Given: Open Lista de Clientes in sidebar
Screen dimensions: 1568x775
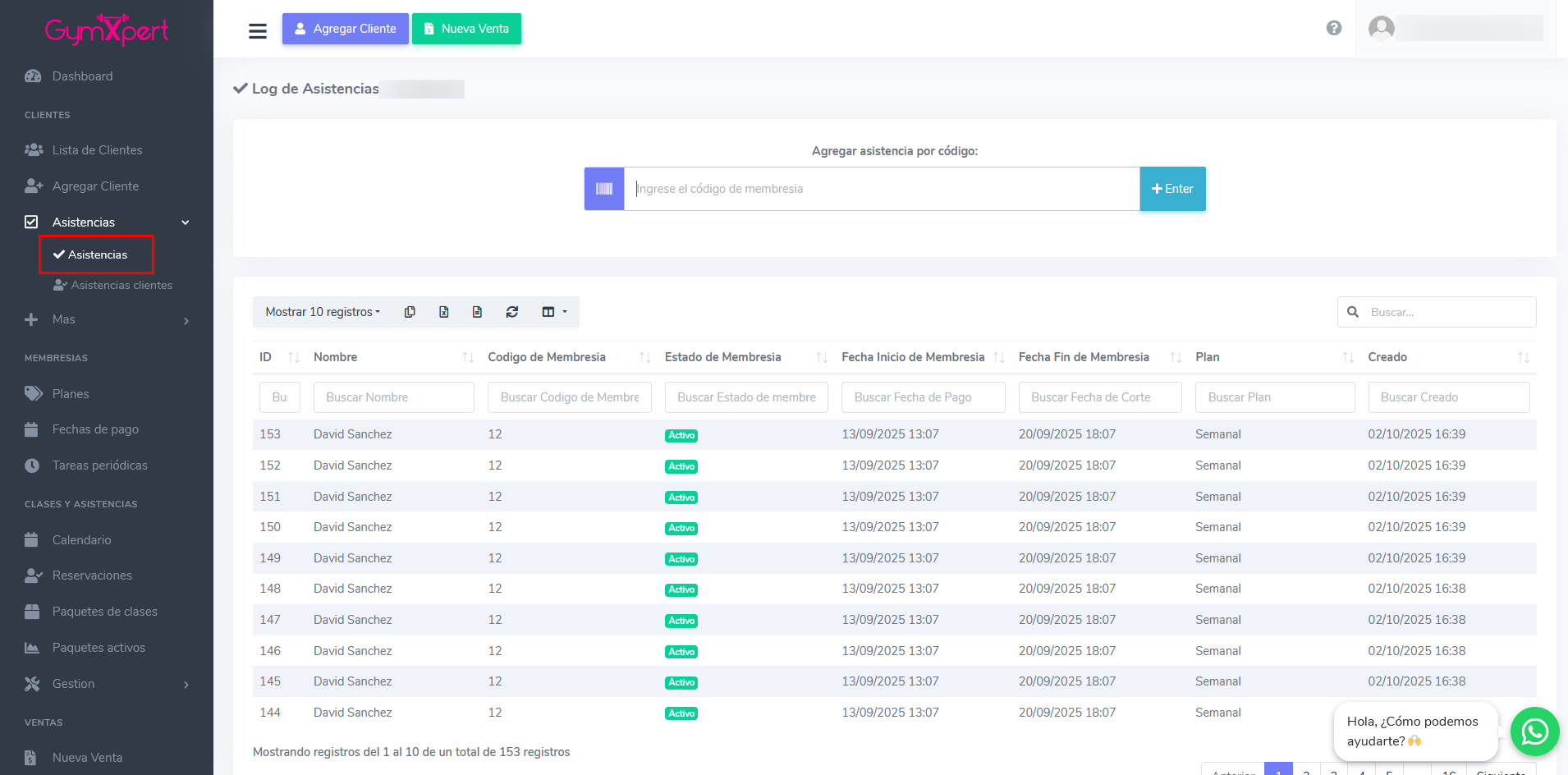Looking at the screenshot, I should pyautogui.click(x=97, y=150).
